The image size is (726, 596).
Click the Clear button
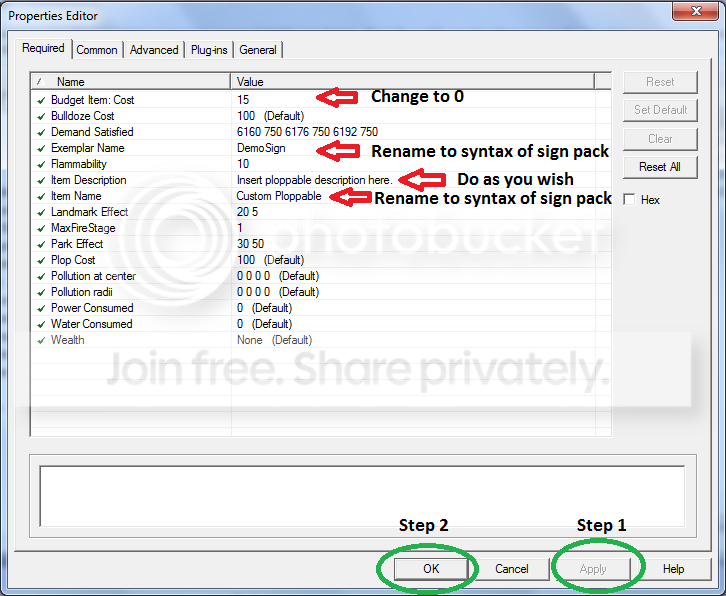point(660,138)
